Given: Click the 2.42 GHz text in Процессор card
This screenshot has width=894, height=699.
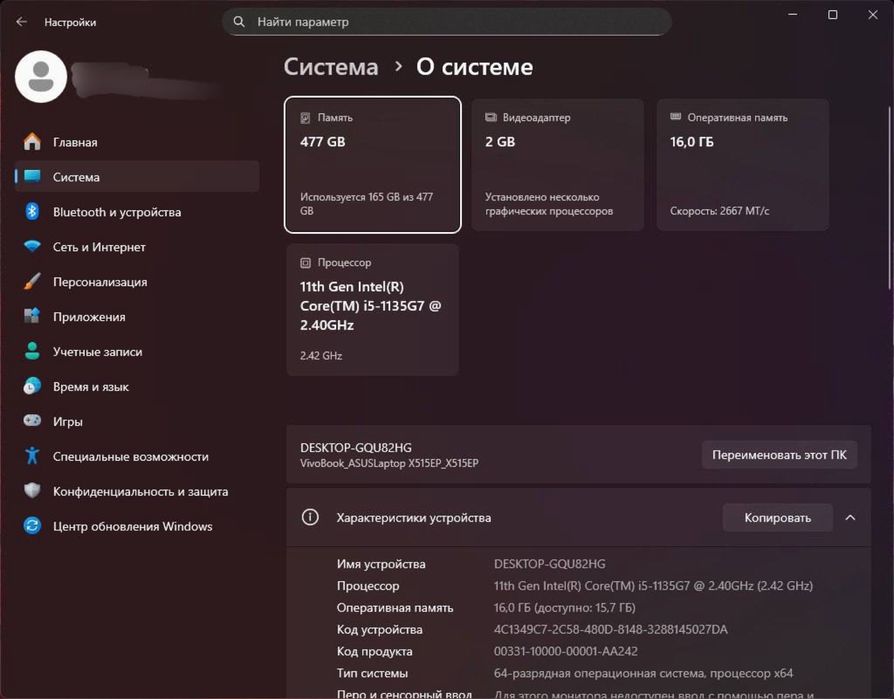Looking at the screenshot, I should coord(321,356).
